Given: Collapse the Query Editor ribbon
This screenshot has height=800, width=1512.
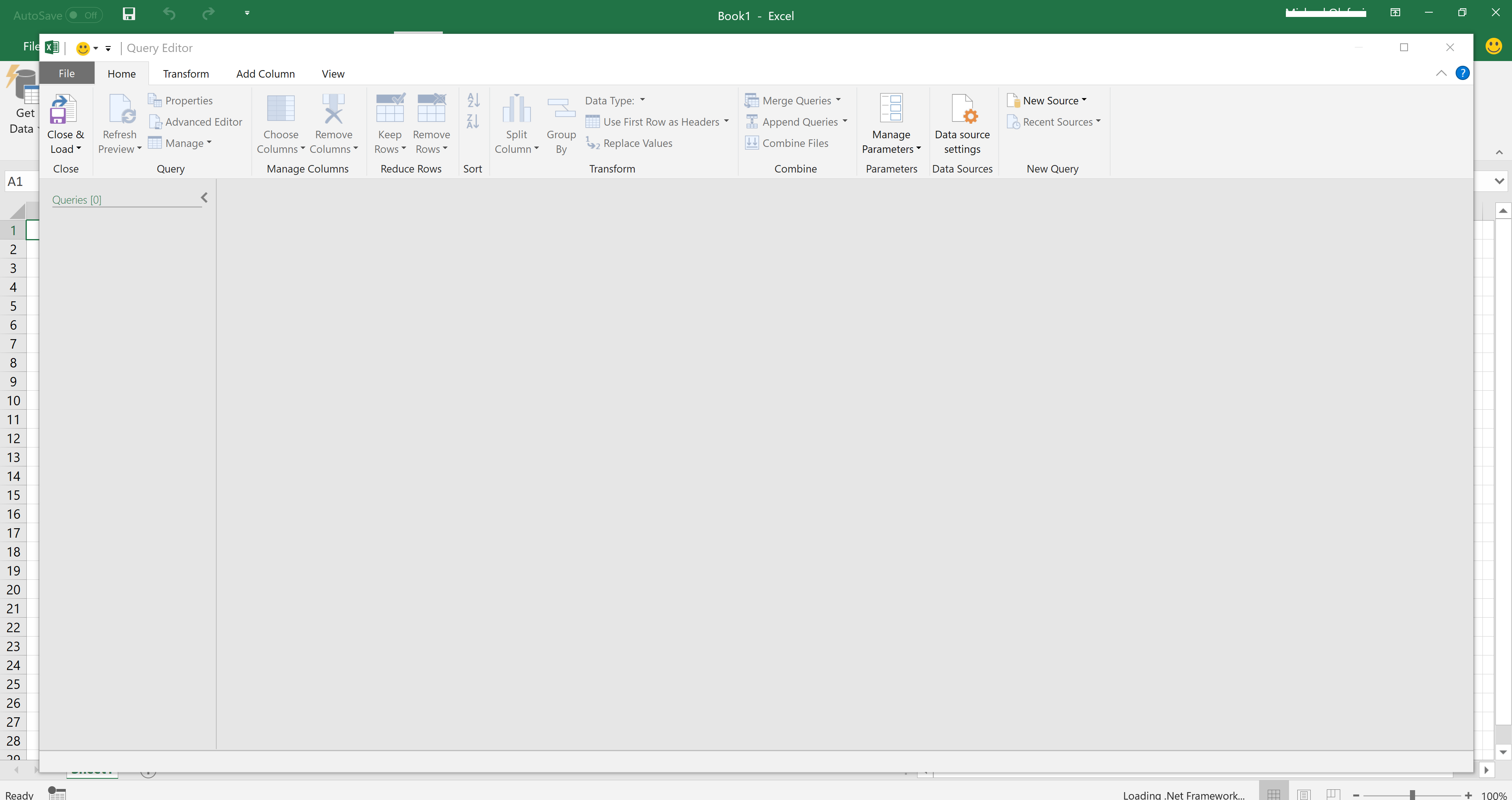Looking at the screenshot, I should tap(1441, 73).
